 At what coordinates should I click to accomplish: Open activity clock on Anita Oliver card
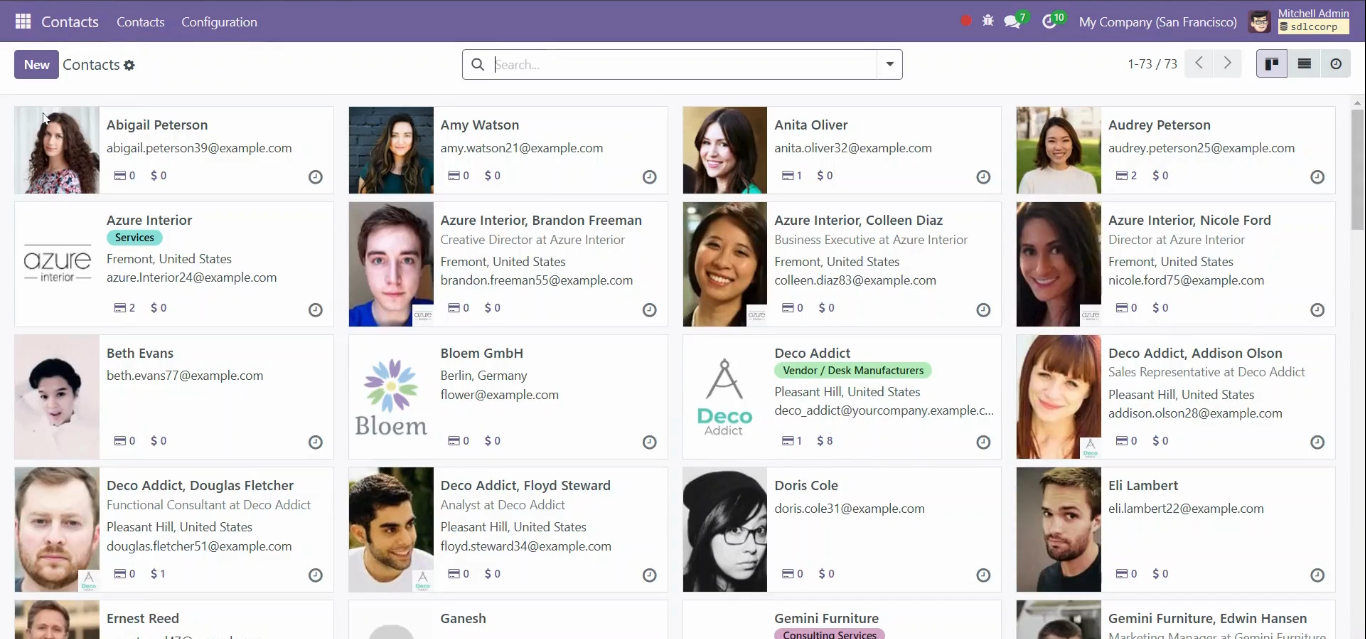click(x=983, y=177)
